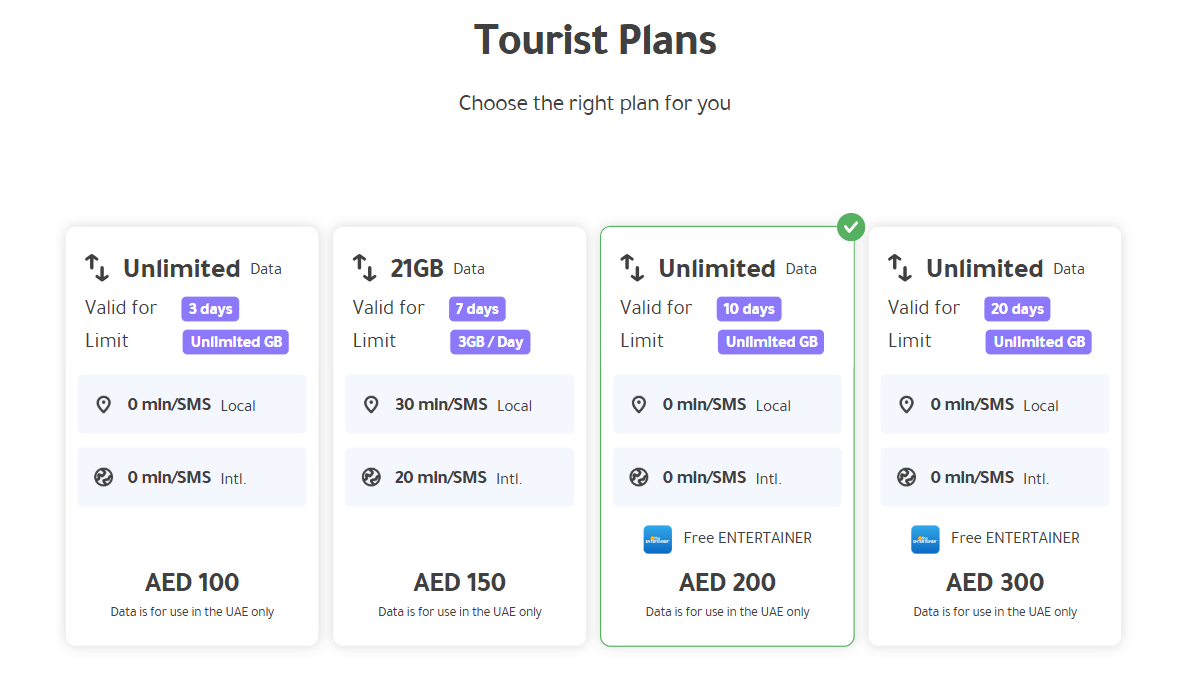Click the globe icon beside Intl. on AED 100 plan
The height and width of the screenshot is (695, 1195).
[x=104, y=477]
